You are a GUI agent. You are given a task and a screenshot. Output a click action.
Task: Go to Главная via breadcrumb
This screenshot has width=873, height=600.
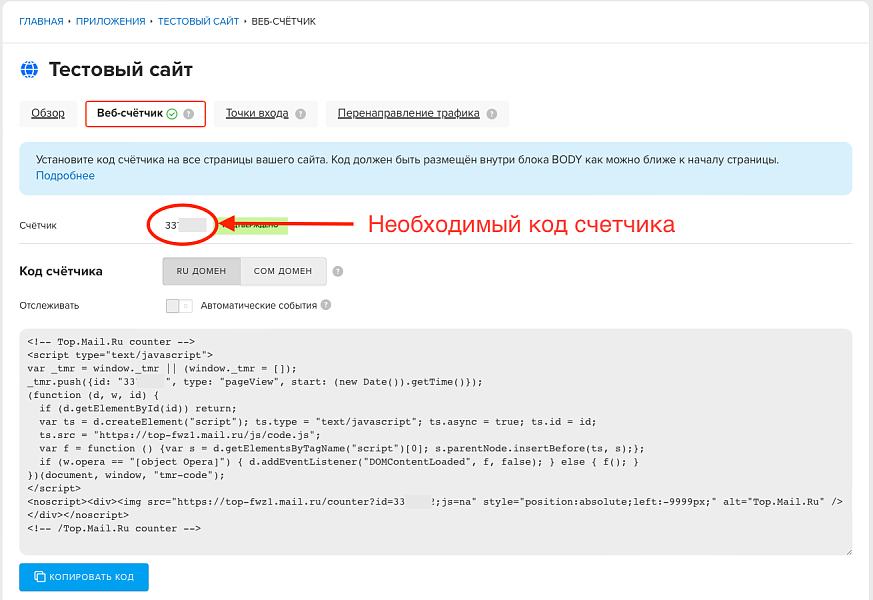pyautogui.click(x=41, y=20)
